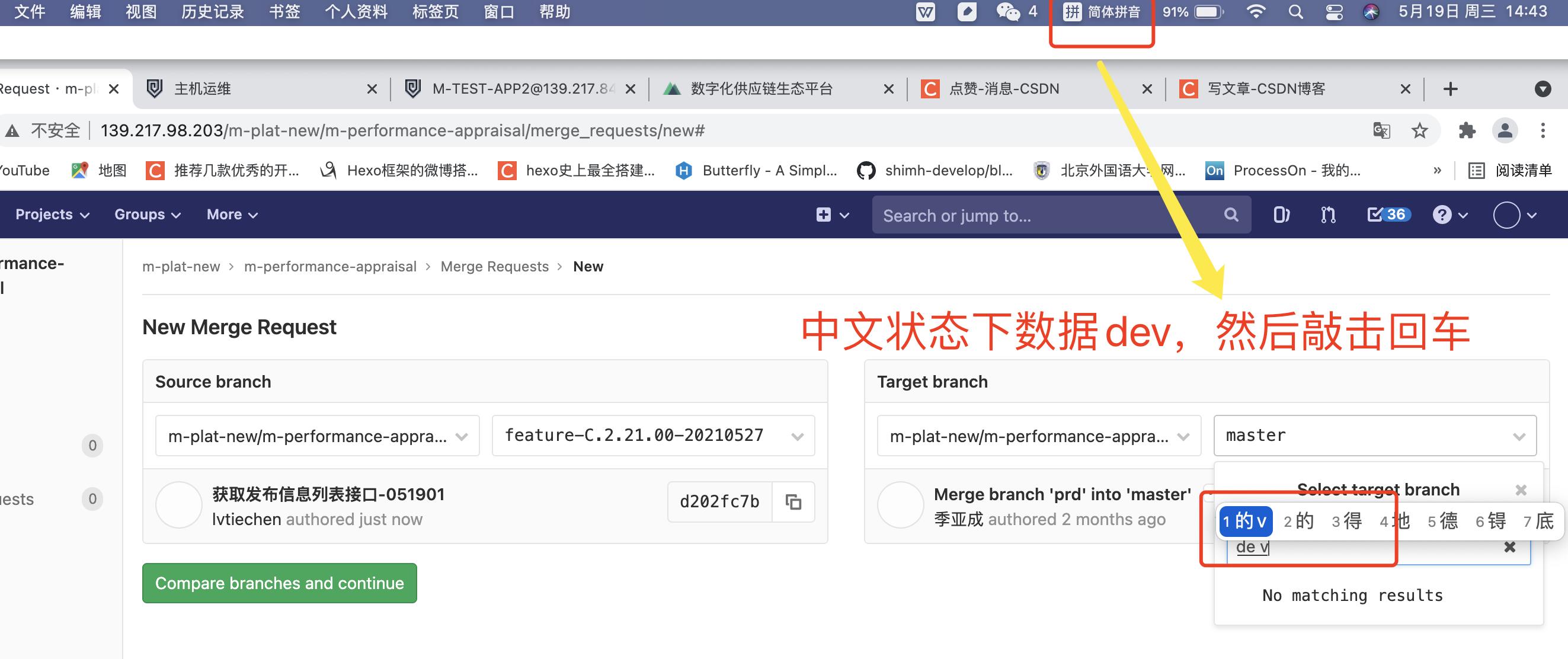Expand the Groups dropdown
The width and height of the screenshot is (1568, 659).
(148, 215)
